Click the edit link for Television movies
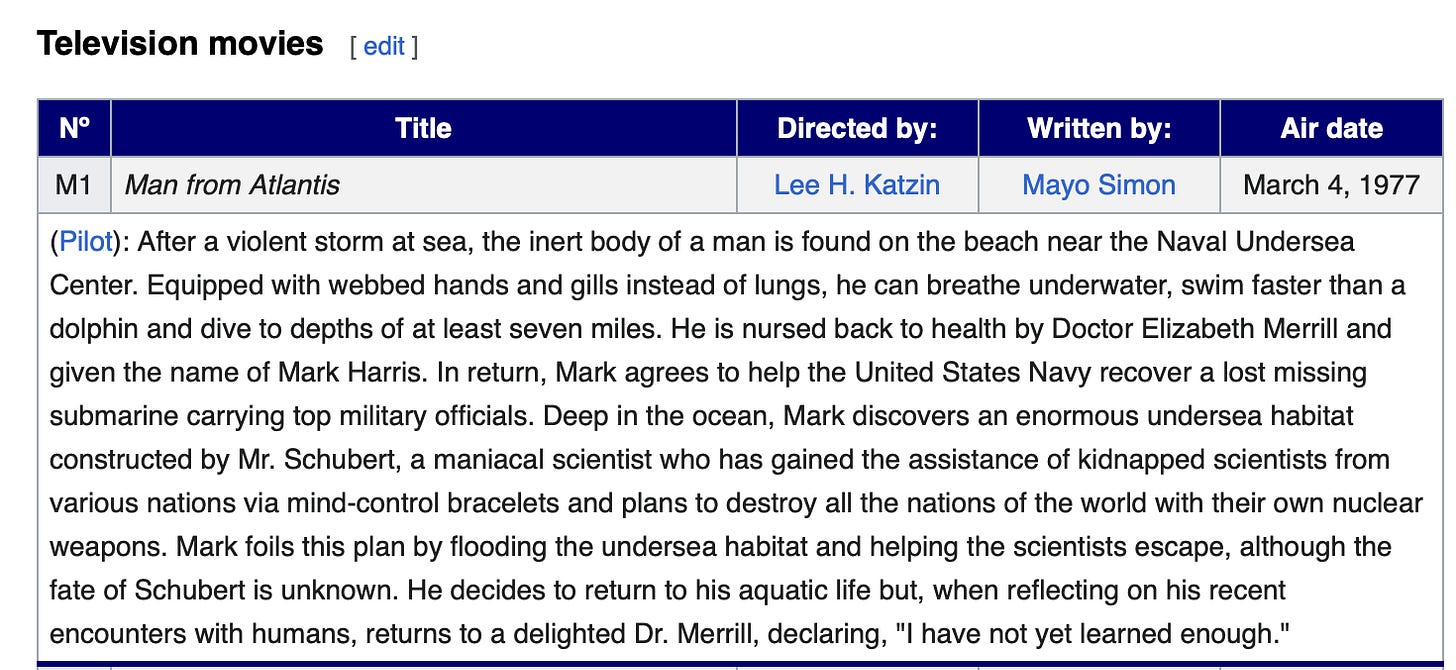The height and width of the screenshot is (670, 1456). point(383,46)
